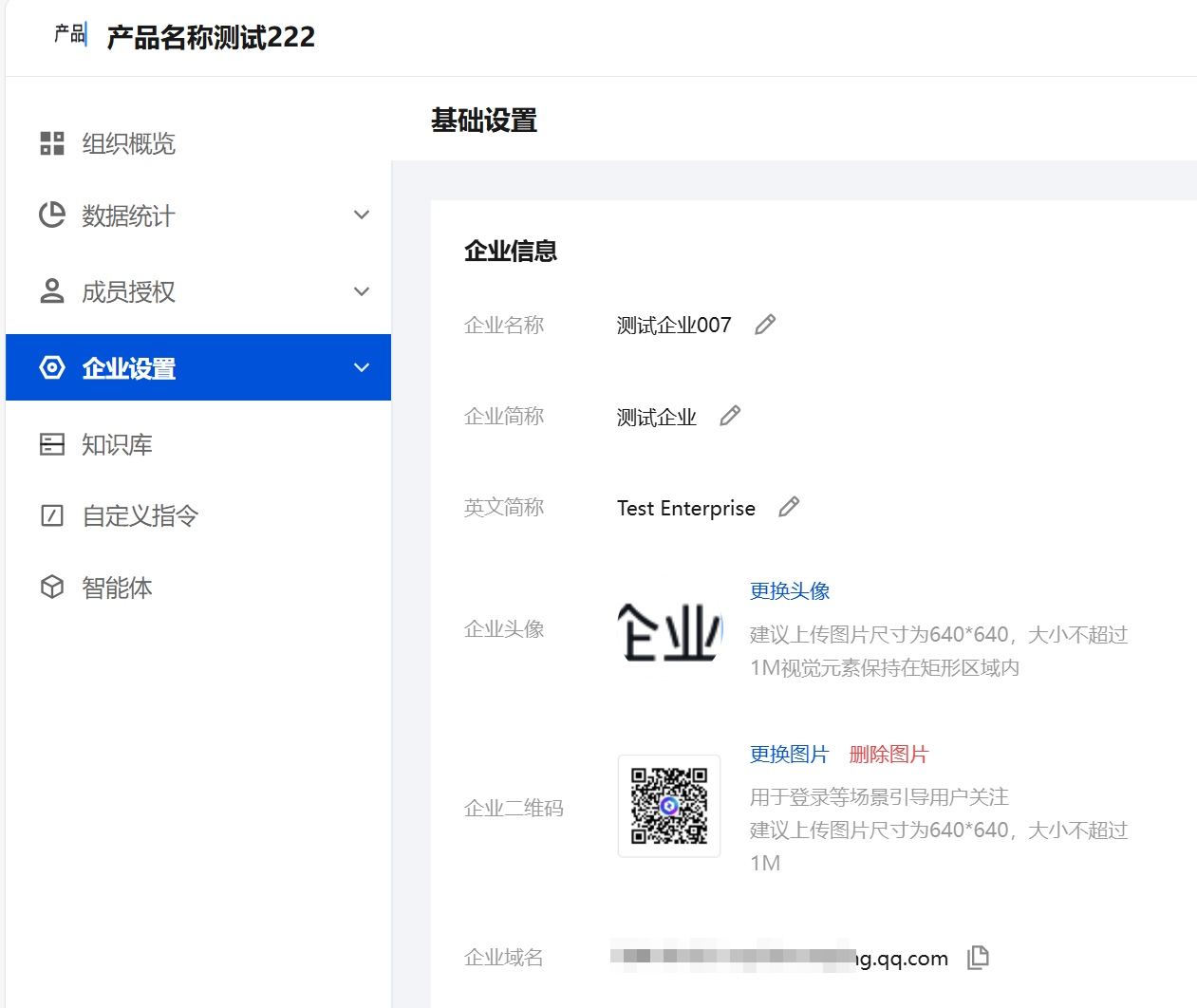The height and width of the screenshot is (1008, 1197).
Task: Click the 知识库 sidebar icon
Action: tap(52, 444)
